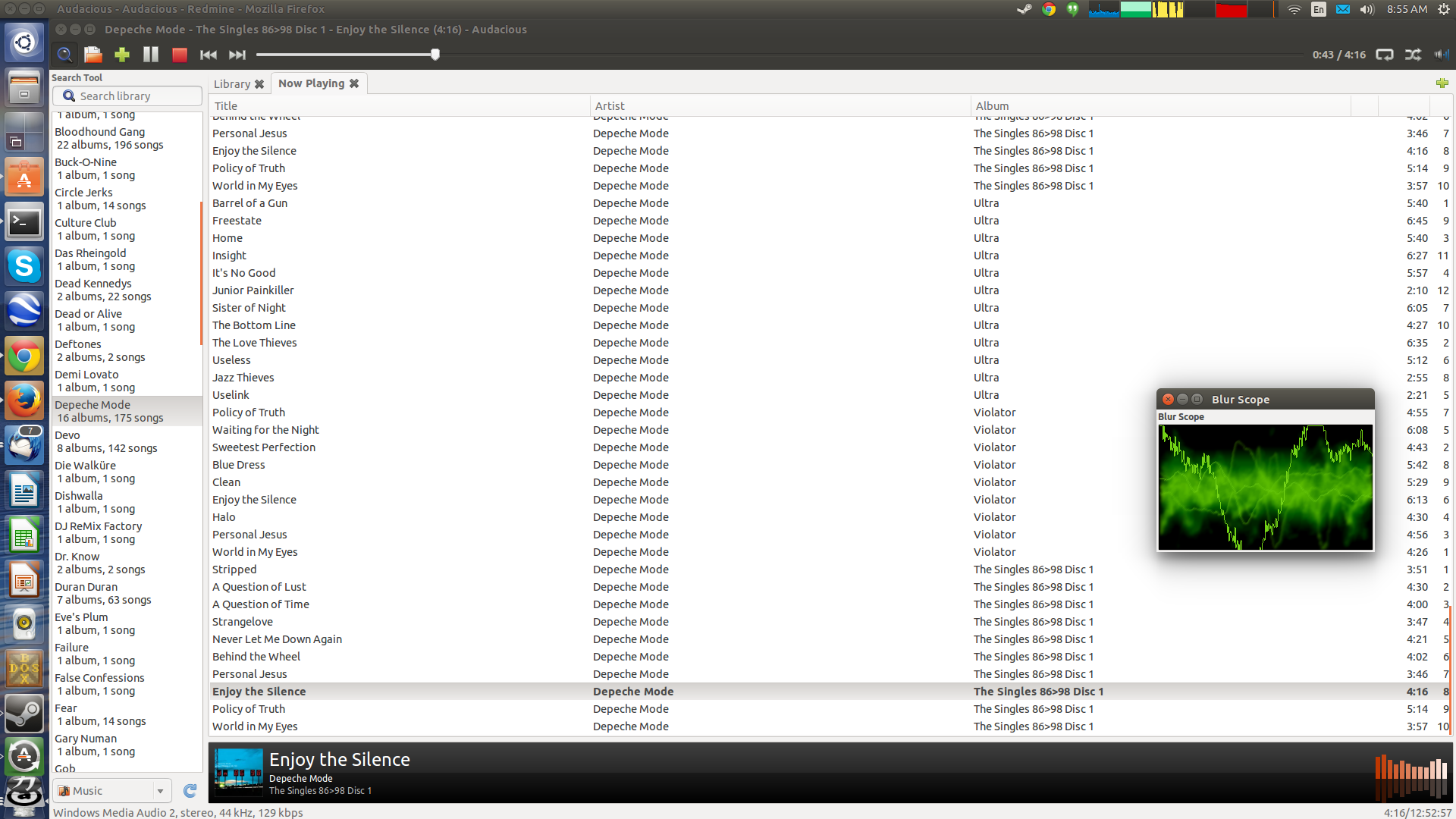Launch Ubuntu Software Center from launcher
This screenshot has height=819, width=1456.
24,177
